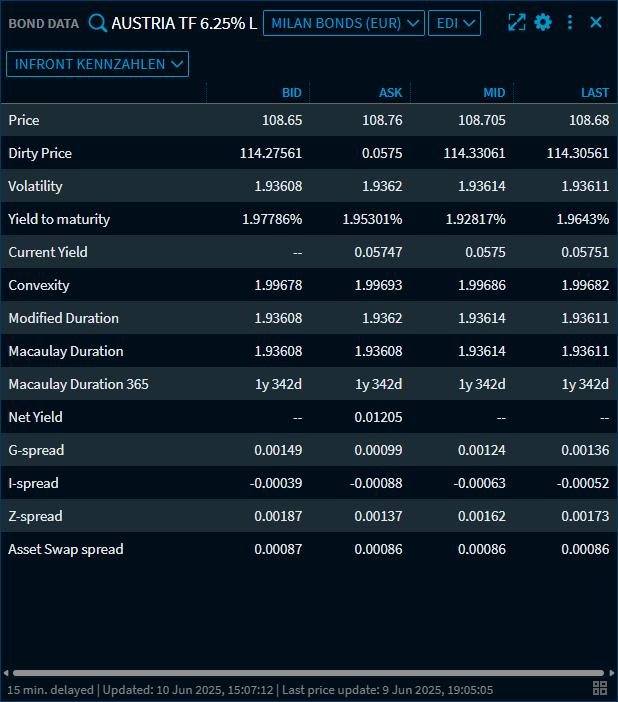Select the Z-spread row label

(35, 516)
